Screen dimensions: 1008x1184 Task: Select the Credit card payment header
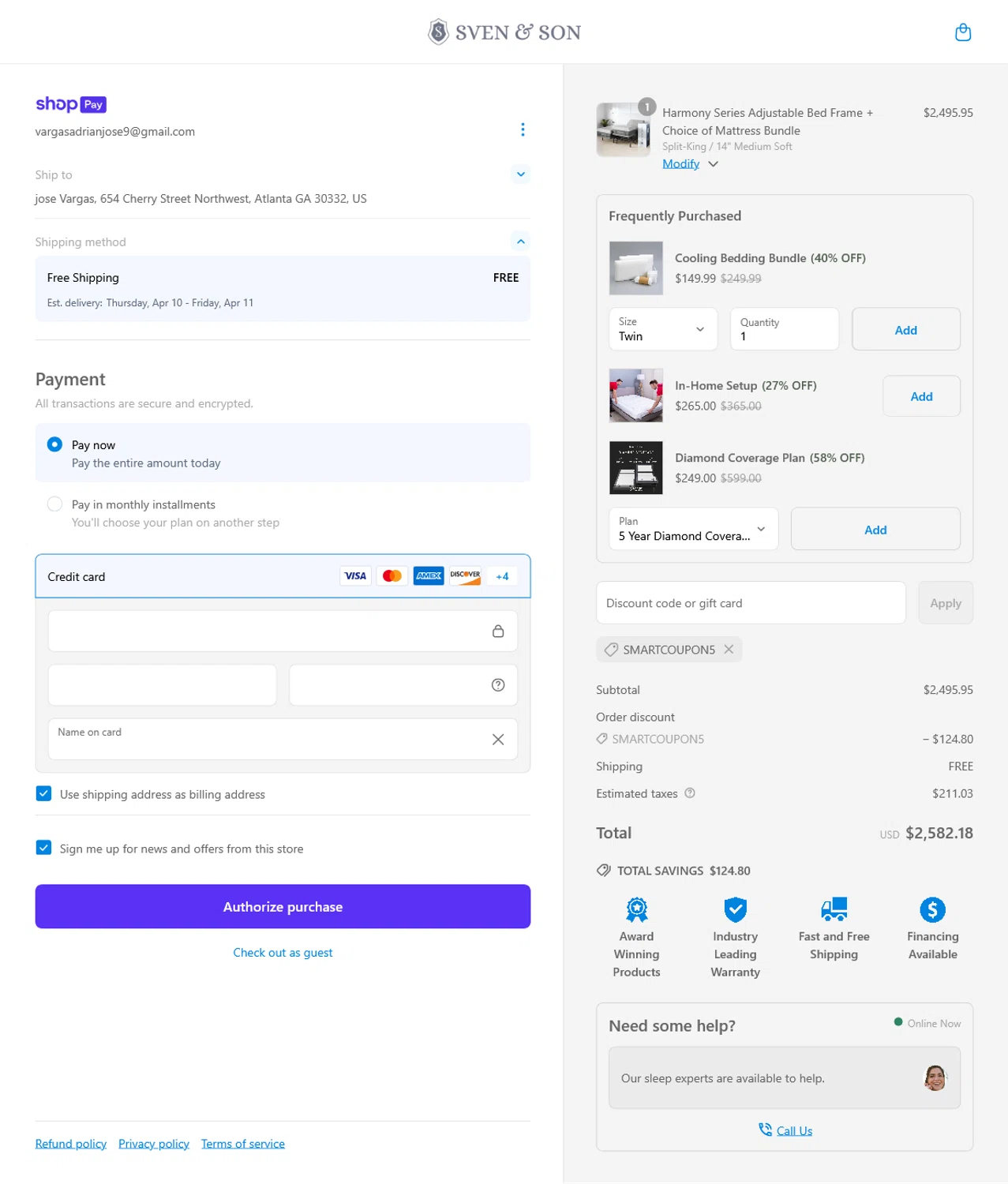pos(283,576)
